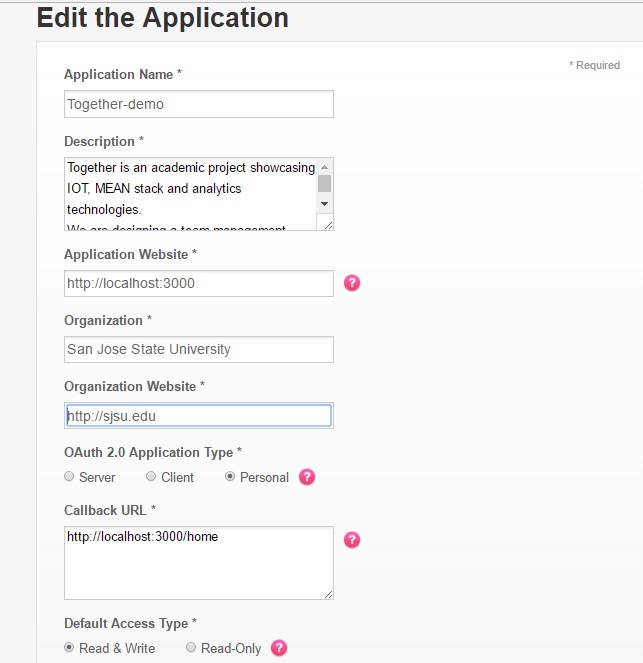The image size is (643, 663).
Task: Click inside the Callback URL text area
Action: (198, 562)
